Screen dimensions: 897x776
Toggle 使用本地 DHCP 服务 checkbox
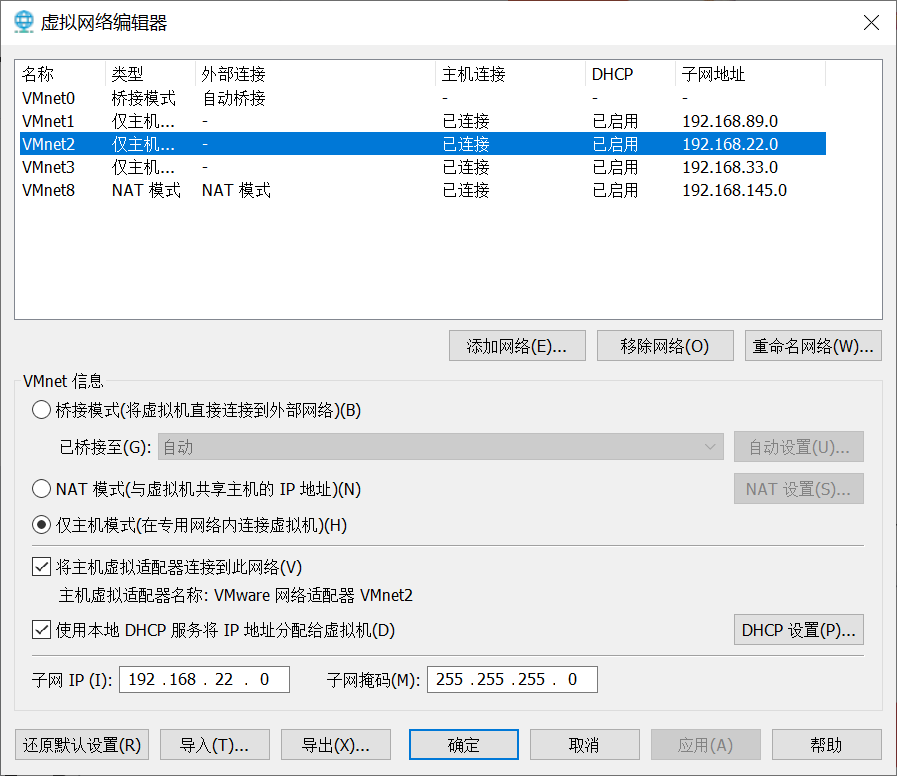[x=41, y=630]
